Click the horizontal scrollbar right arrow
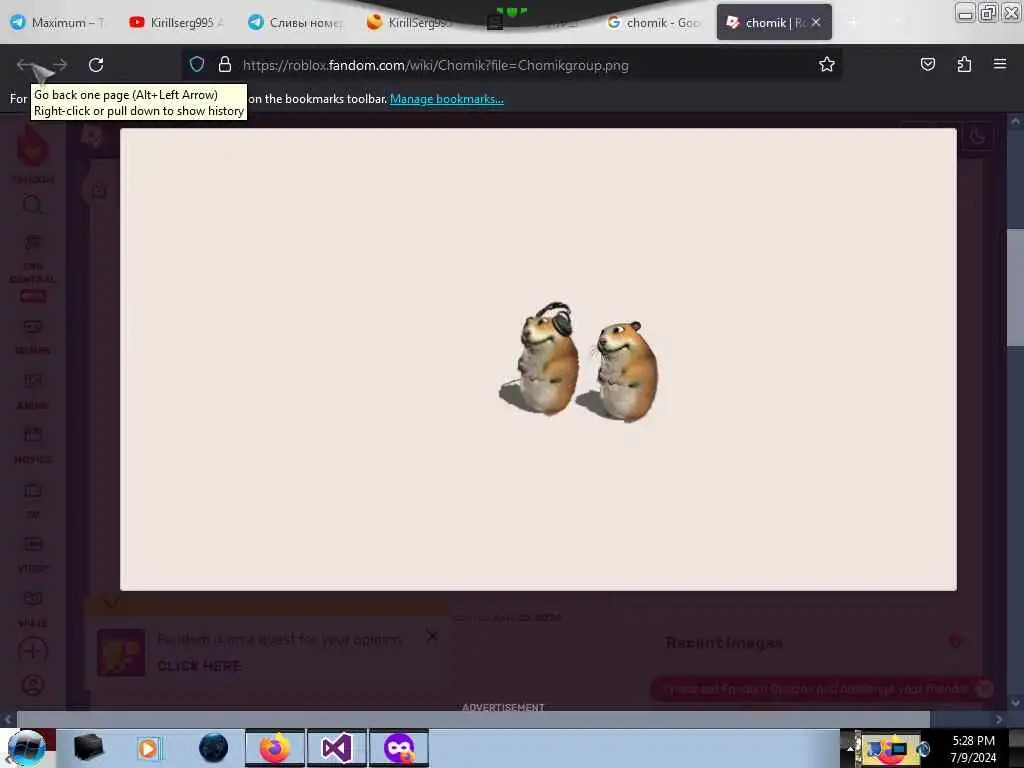 pos(999,719)
